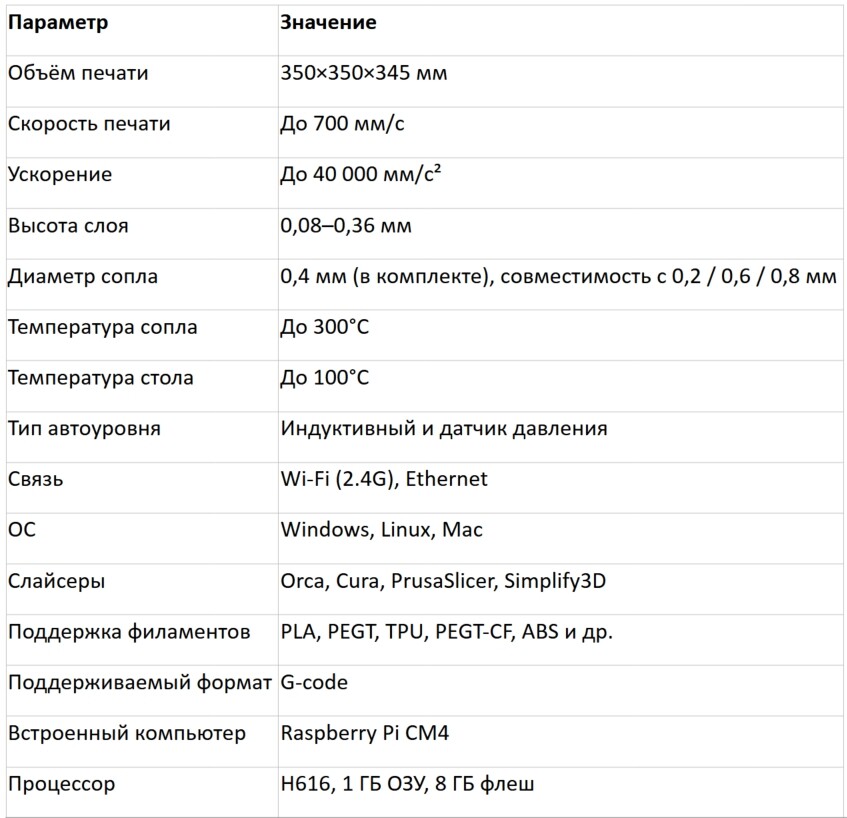Select the До 300°C nozzle temperature value
847x818 pixels.
click(x=325, y=327)
